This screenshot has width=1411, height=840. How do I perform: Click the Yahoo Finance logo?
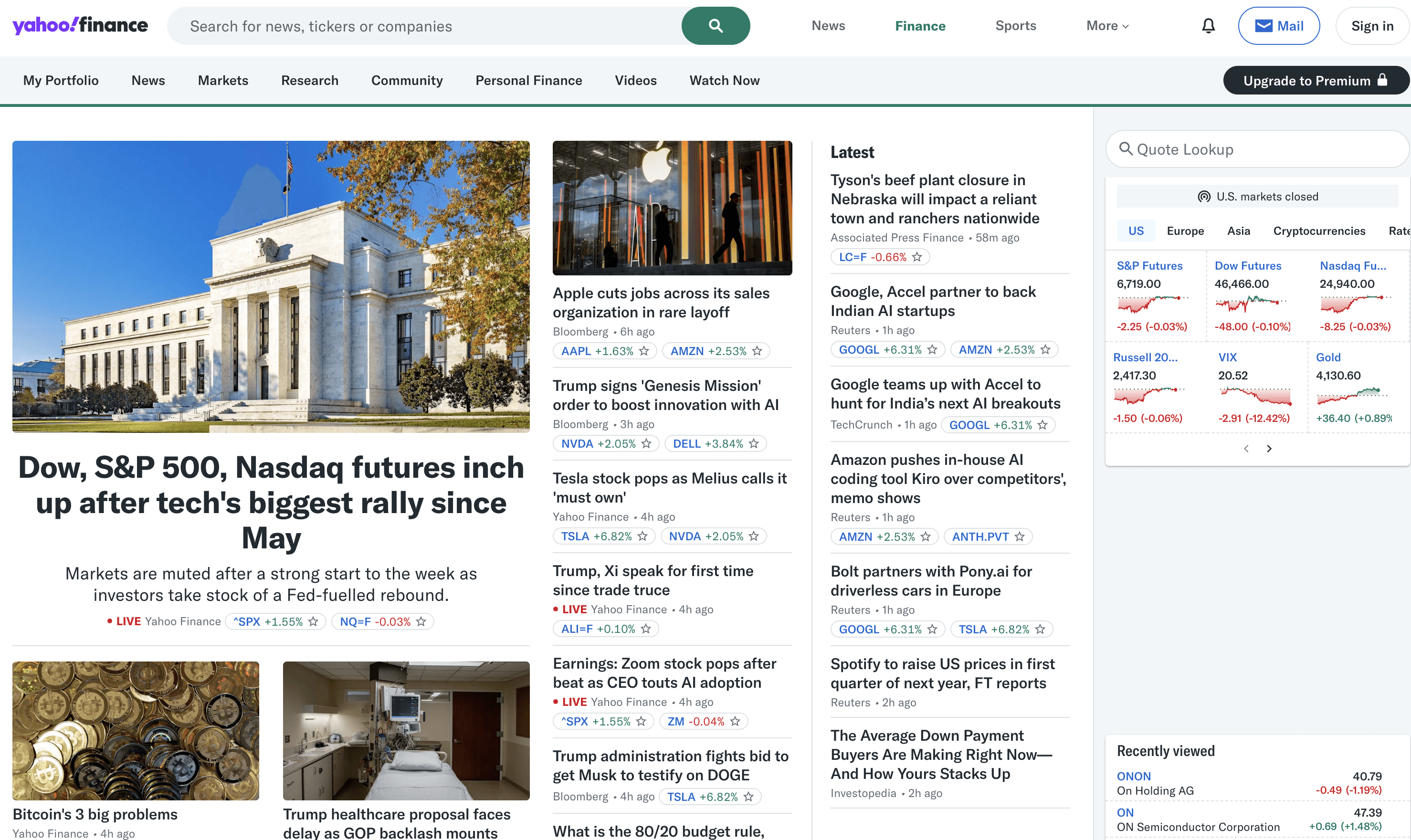click(80, 25)
